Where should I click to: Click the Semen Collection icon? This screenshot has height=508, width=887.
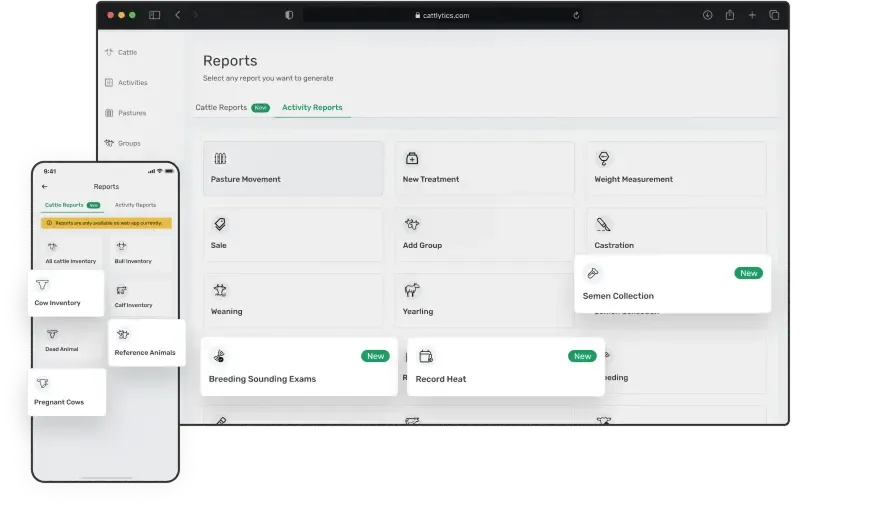tap(592, 273)
